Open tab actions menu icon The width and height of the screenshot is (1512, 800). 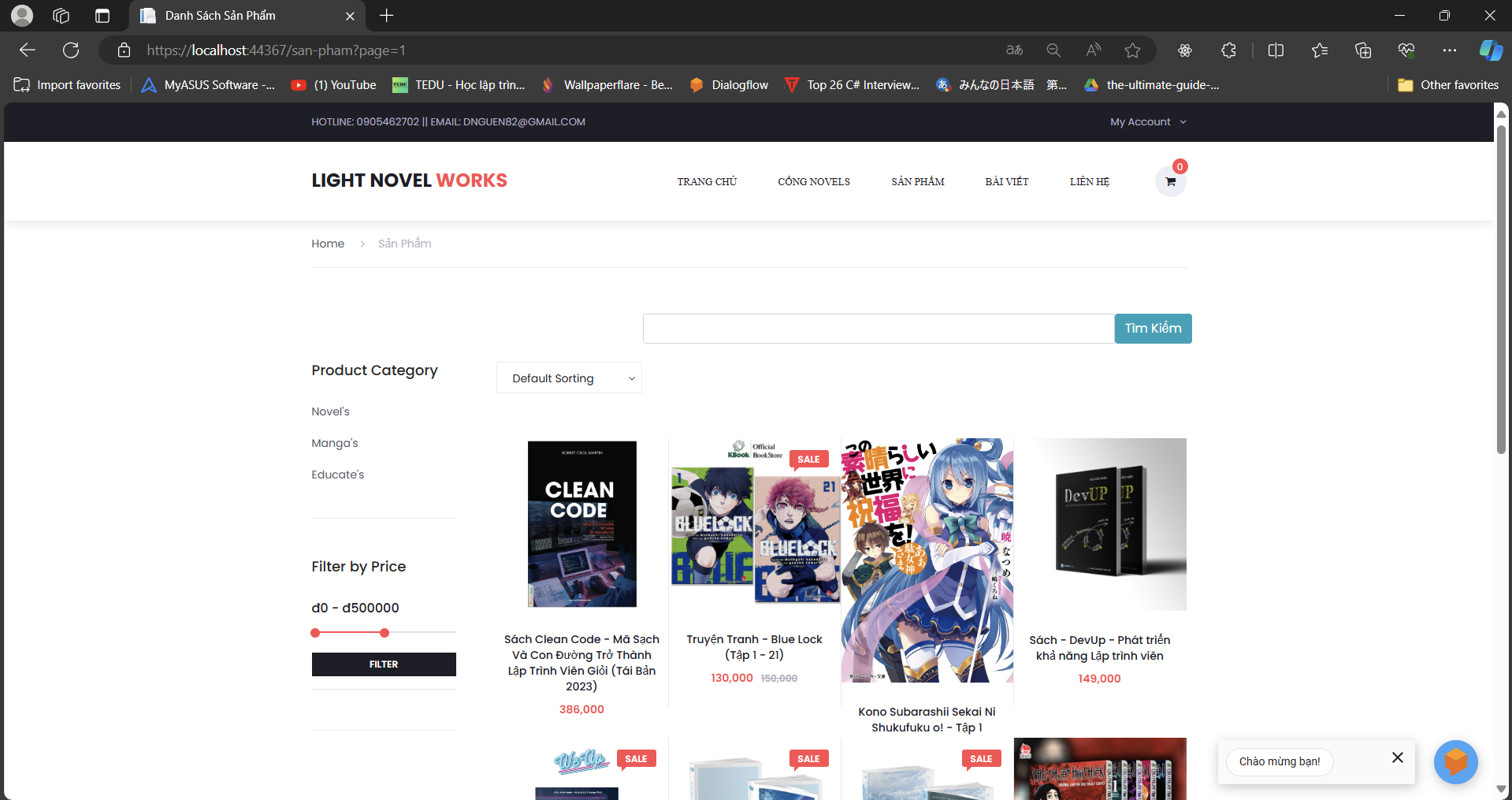[x=102, y=16]
